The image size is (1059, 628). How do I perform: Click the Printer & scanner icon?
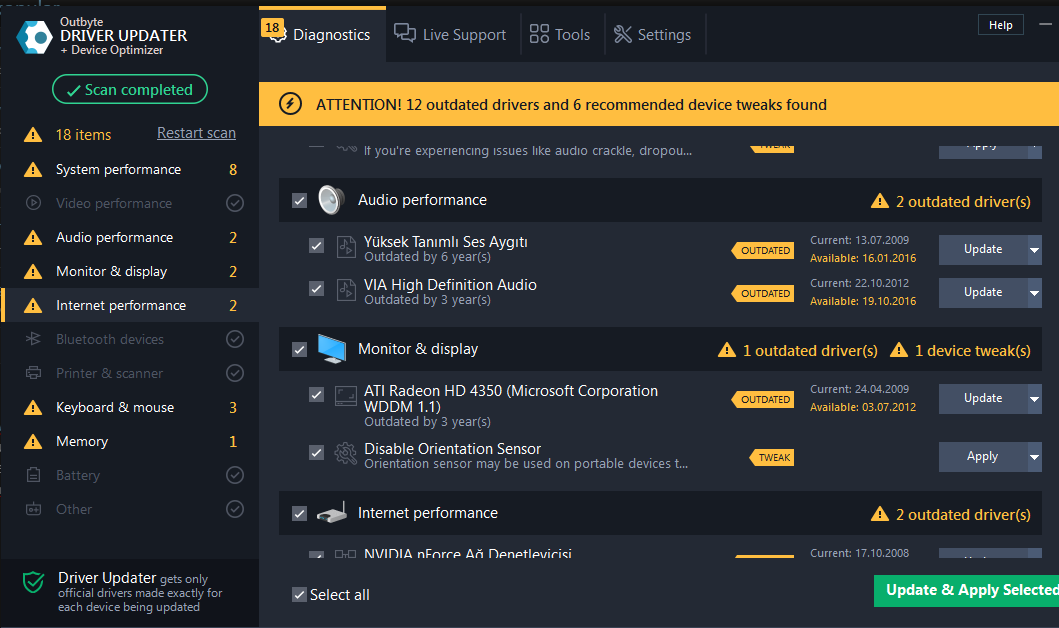click(33, 373)
